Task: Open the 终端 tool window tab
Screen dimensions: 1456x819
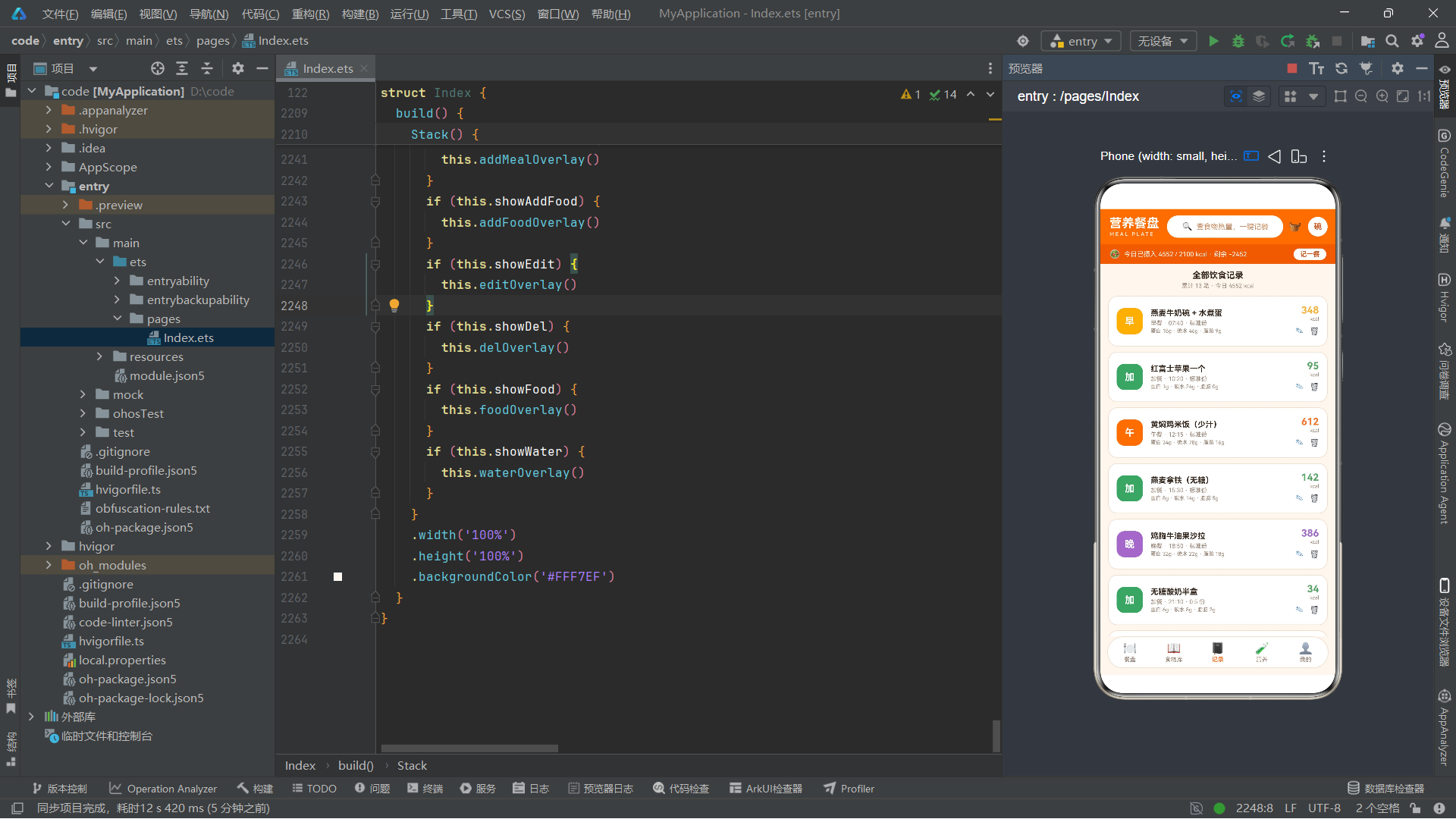Action: pos(425,789)
